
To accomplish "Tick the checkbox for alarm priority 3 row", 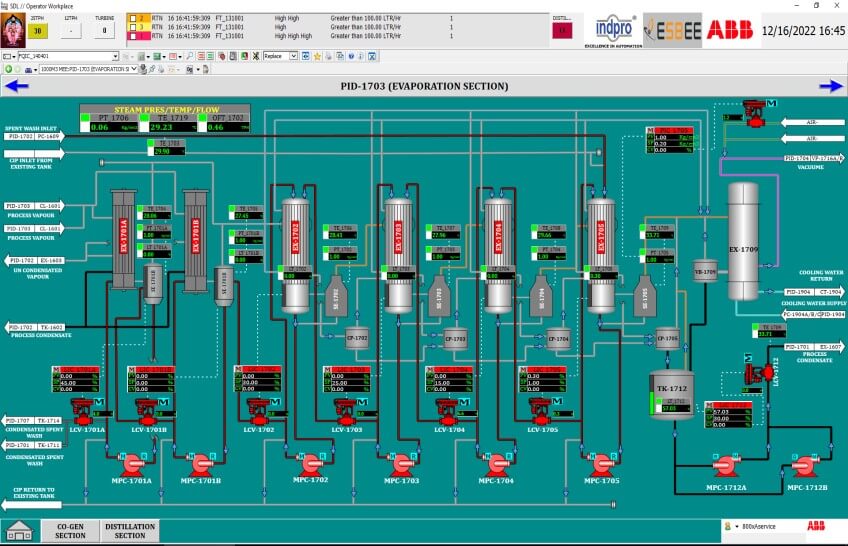I will [x=133, y=27].
